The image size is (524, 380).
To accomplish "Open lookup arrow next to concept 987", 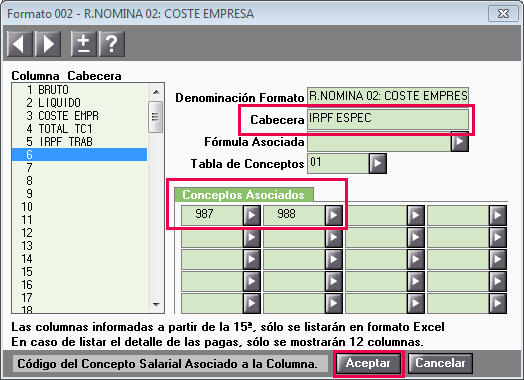I will 252,216.
